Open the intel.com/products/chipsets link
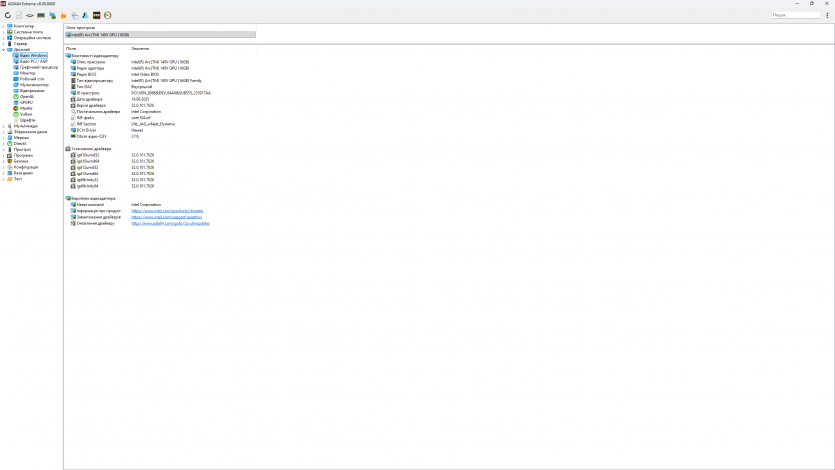The width and height of the screenshot is (835, 470). point(167,211)
